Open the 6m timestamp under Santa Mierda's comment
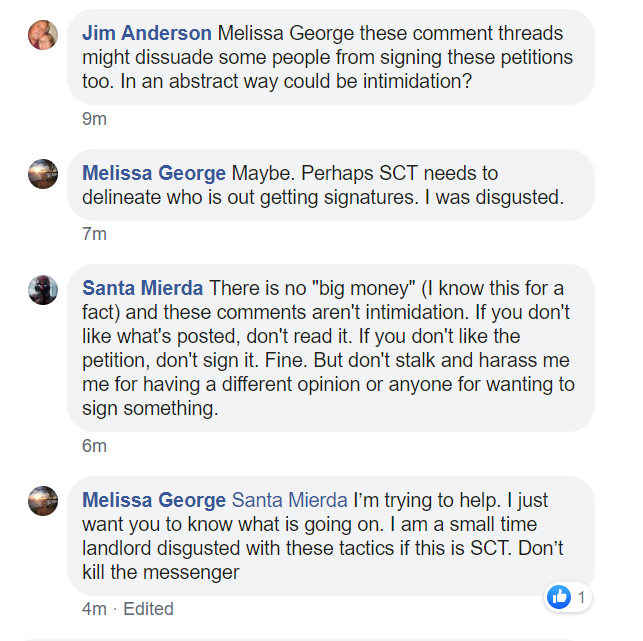 94,446
